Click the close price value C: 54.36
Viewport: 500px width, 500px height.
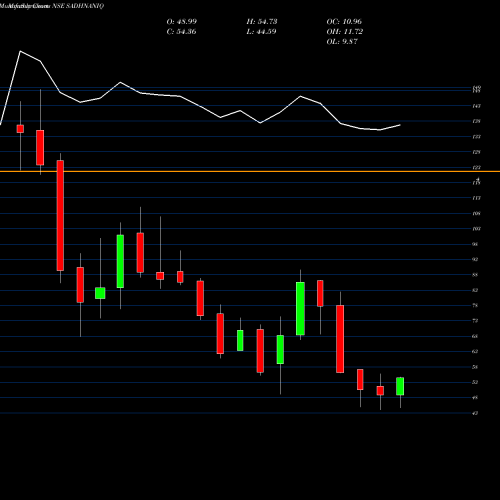(x=181, y=32)
